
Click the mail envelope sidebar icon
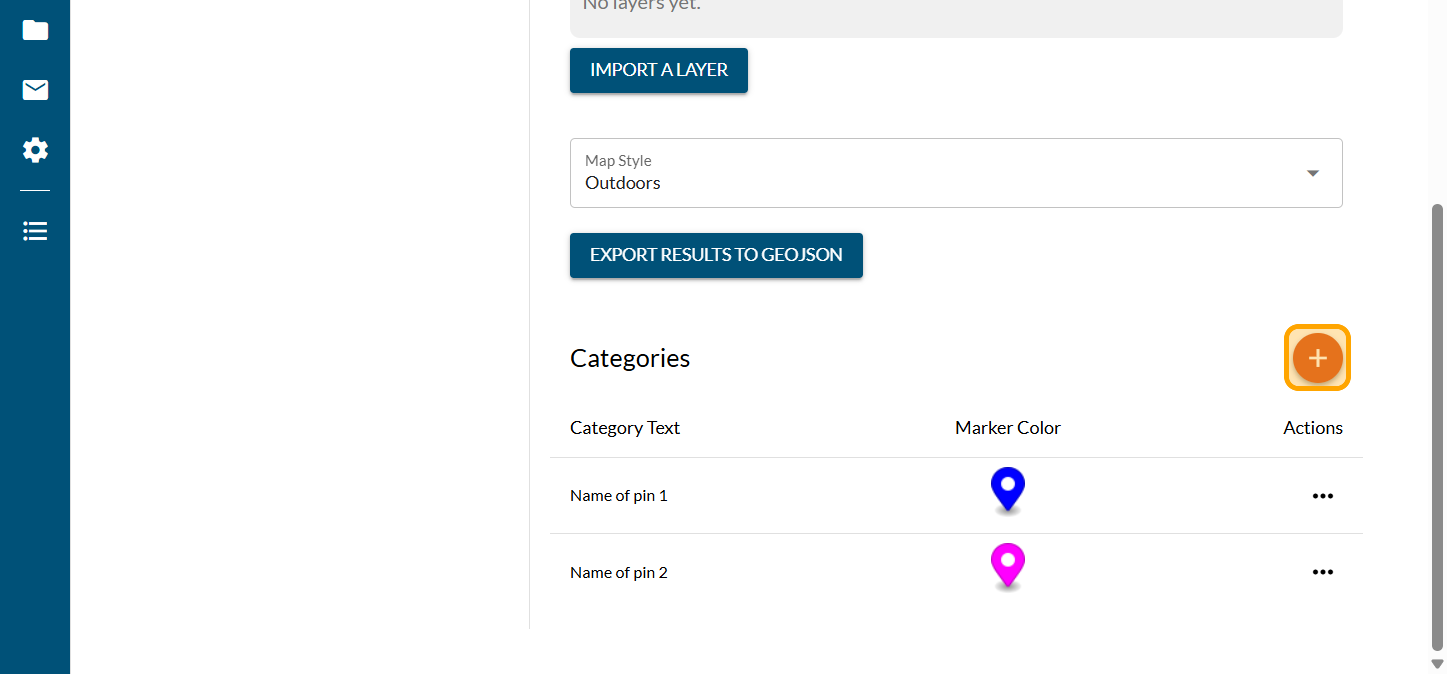[35, 91]
